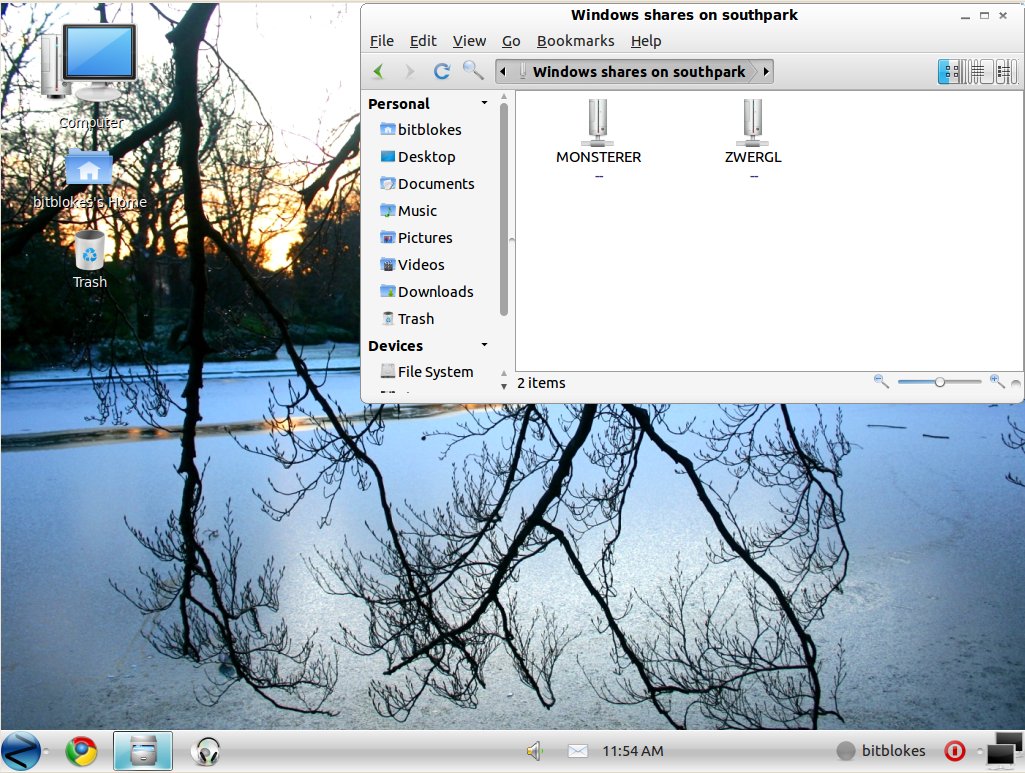Image resolution: width=1025 pixels, height=773 pixels.
Task: Open the Edit menu
Action: 423,41
